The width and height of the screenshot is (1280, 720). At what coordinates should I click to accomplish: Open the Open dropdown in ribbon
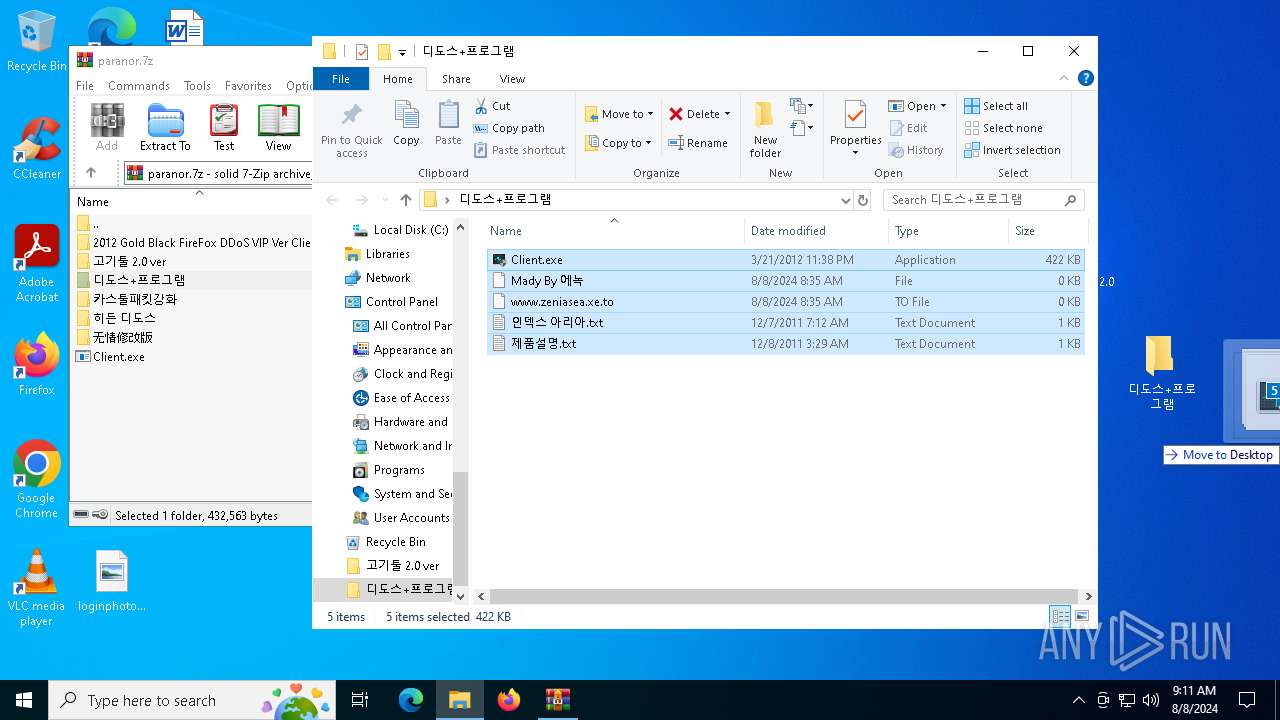917,106
